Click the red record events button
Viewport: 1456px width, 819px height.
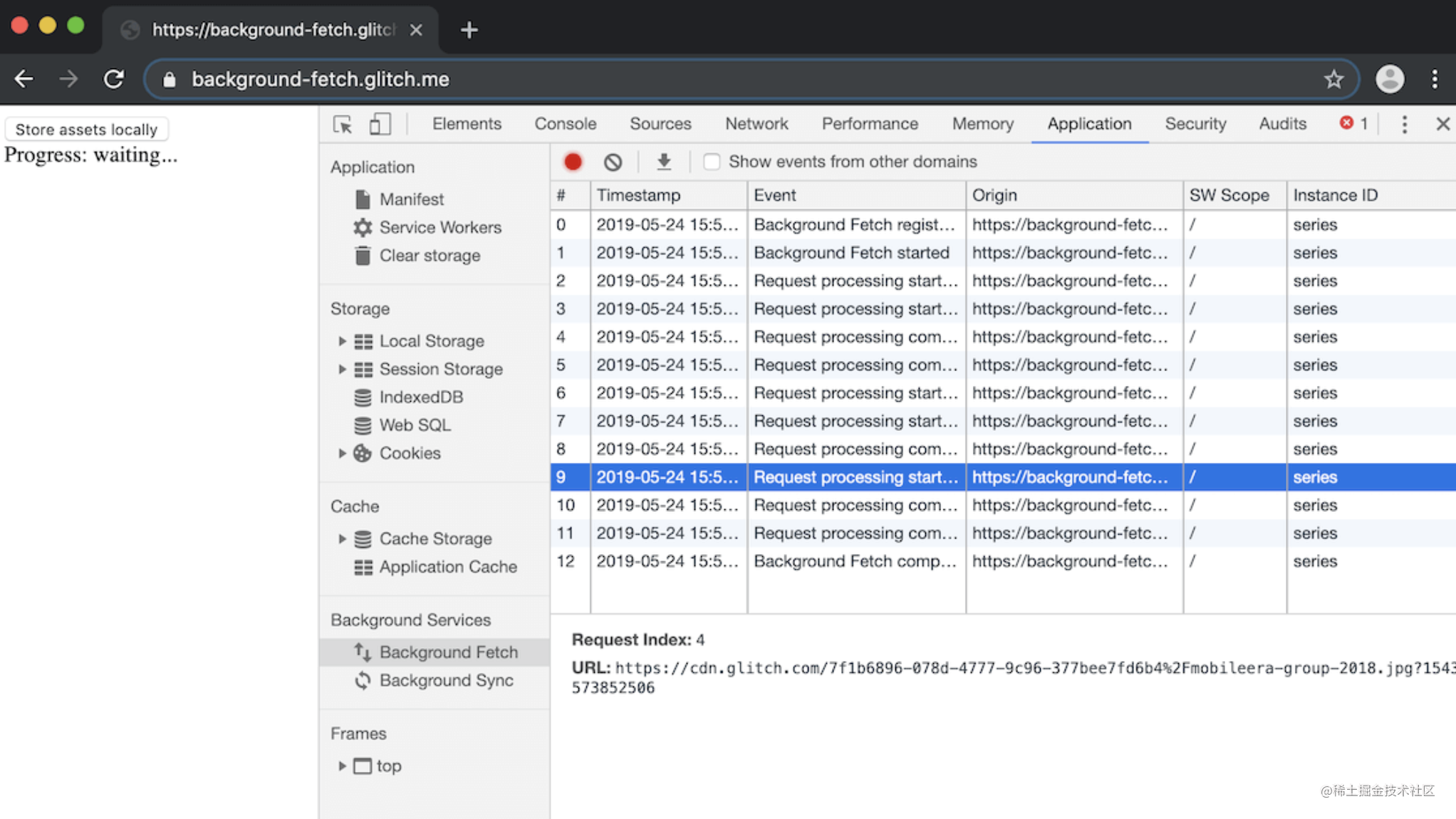(x=573, y=162)
